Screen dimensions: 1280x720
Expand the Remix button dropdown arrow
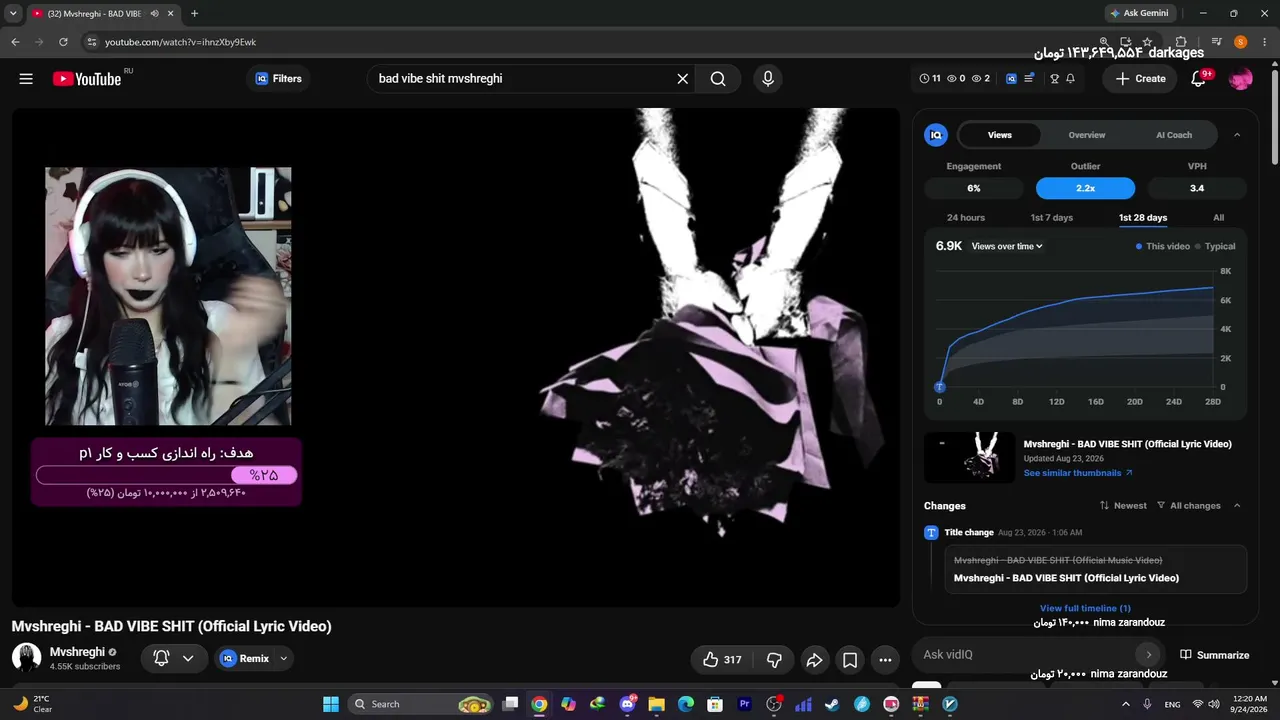tap(284, 658)
